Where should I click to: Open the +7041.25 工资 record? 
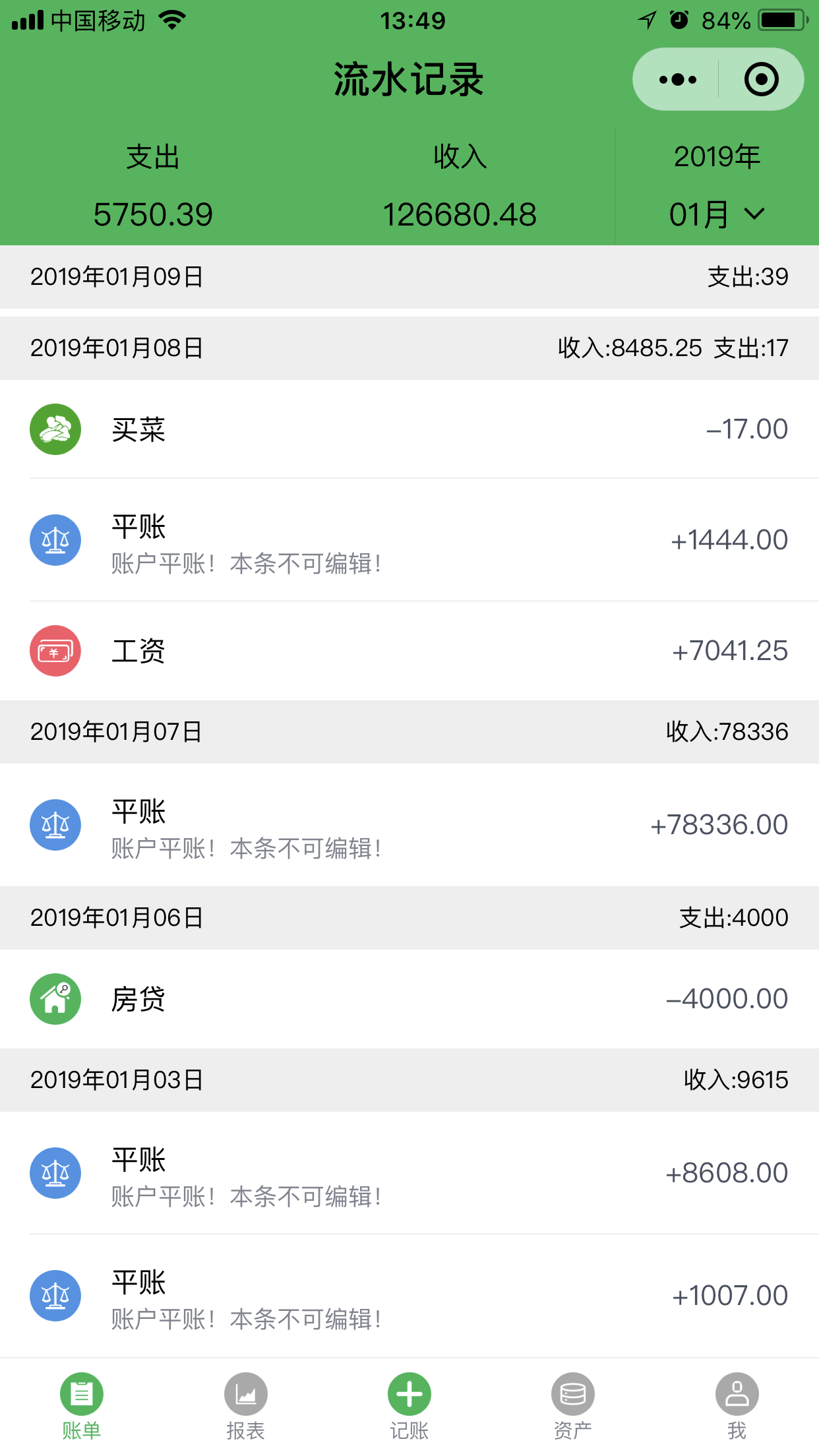pyautogui.click(x=409, y=651)
